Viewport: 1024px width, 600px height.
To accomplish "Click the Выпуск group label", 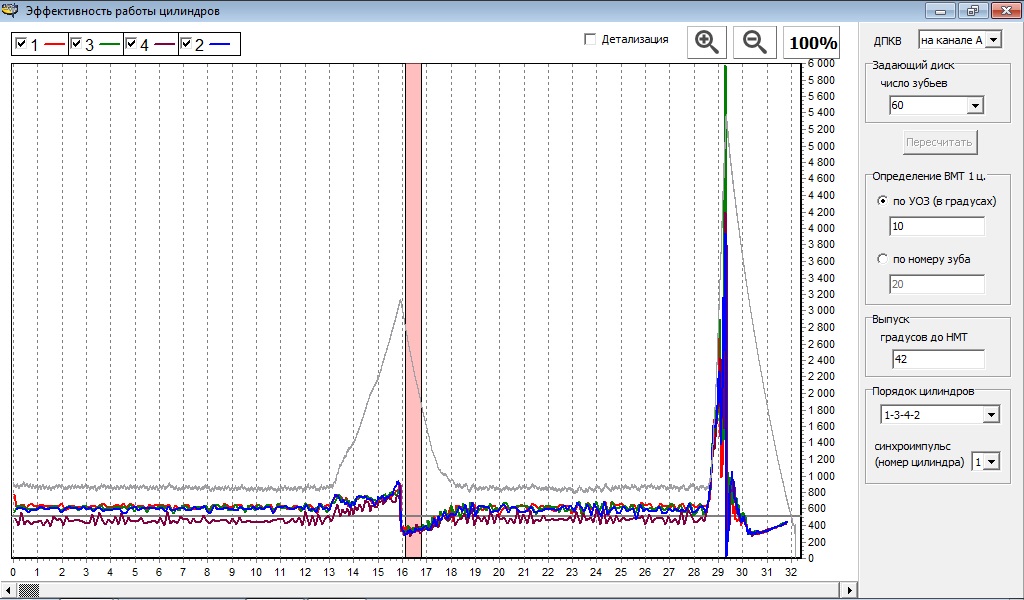I will point(890,319).
